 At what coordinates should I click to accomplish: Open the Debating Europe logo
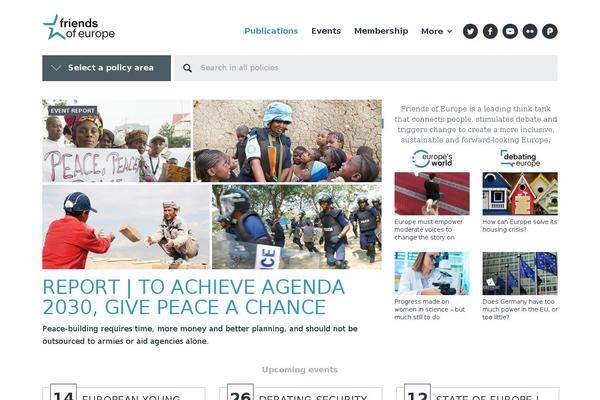pyautogui.click(x=520, y=158)
